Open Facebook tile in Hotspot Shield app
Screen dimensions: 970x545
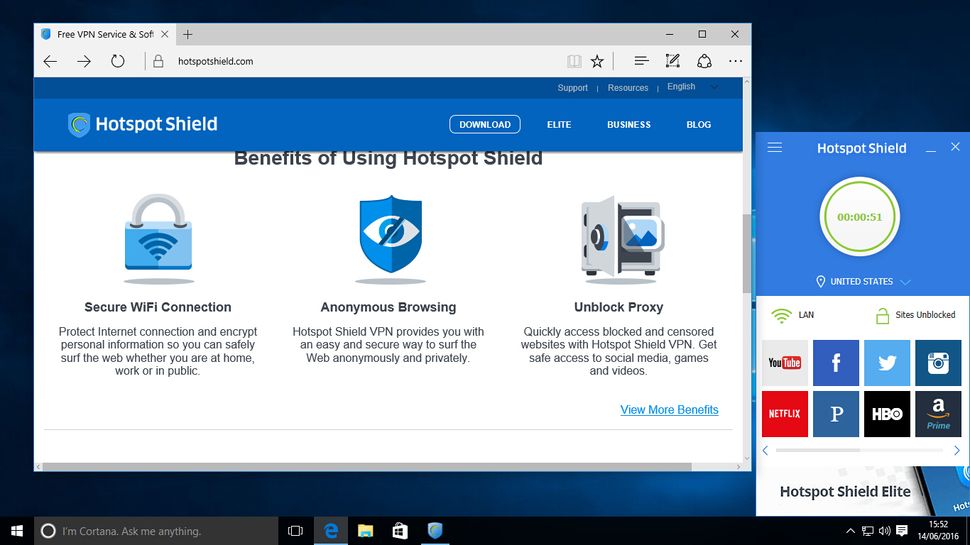836,363
